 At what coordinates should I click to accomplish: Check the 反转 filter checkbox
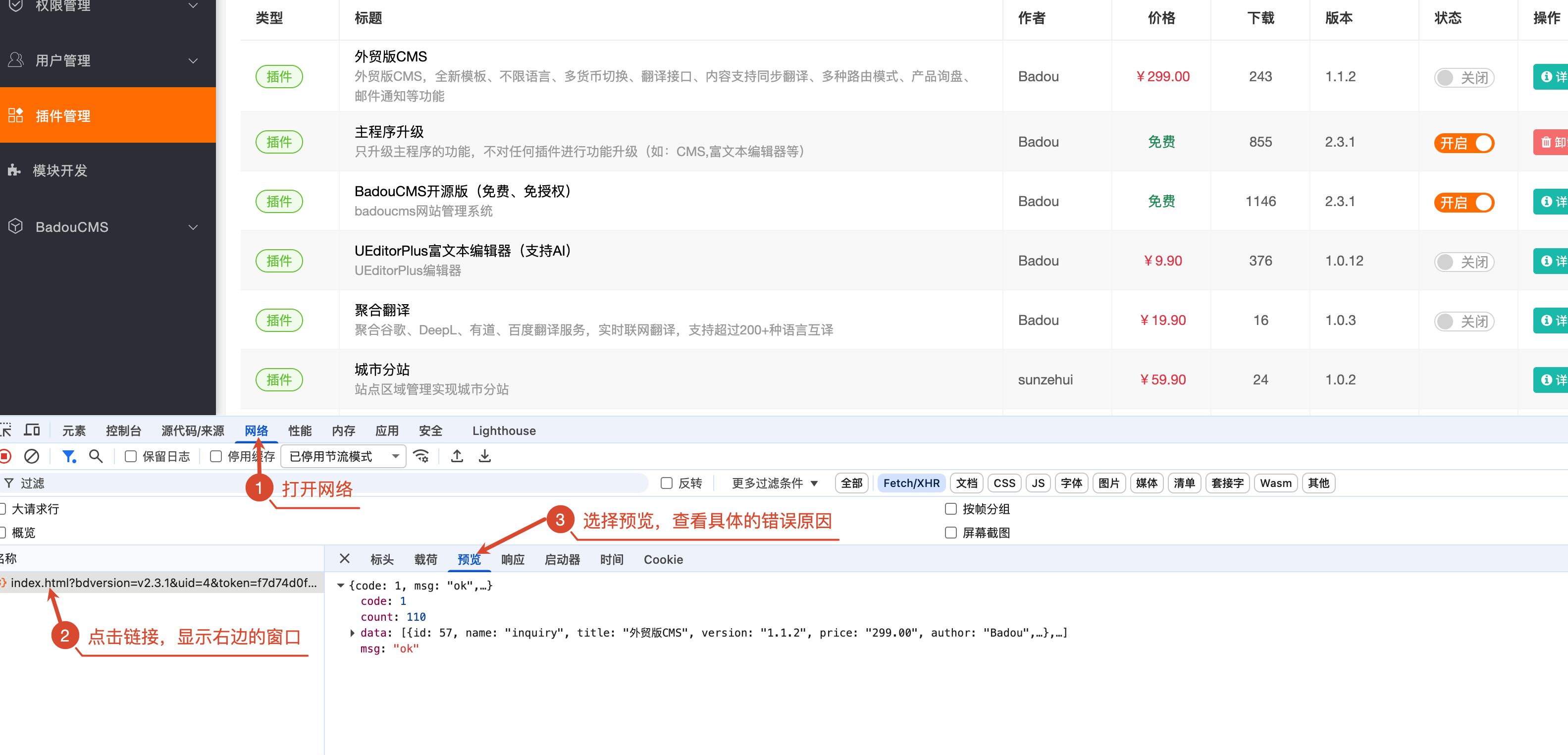[x=667, y=483]
